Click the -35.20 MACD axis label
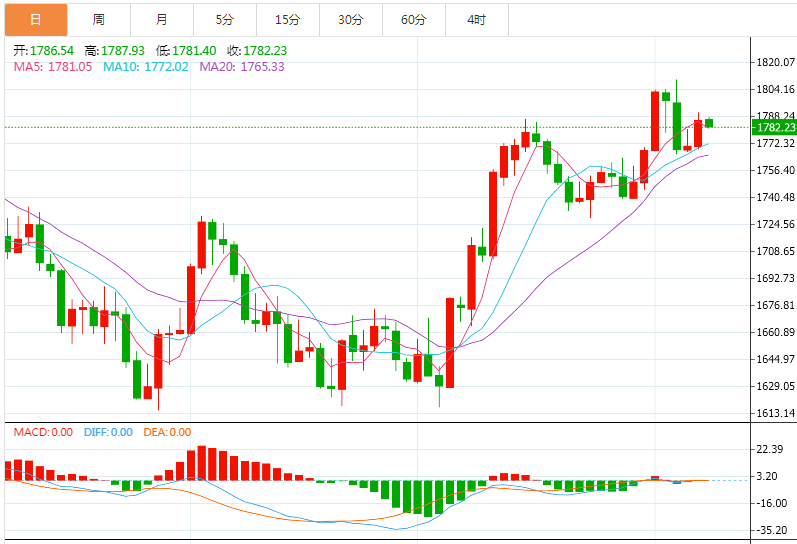This screenshot has width=797, height=544. [772, 530]
